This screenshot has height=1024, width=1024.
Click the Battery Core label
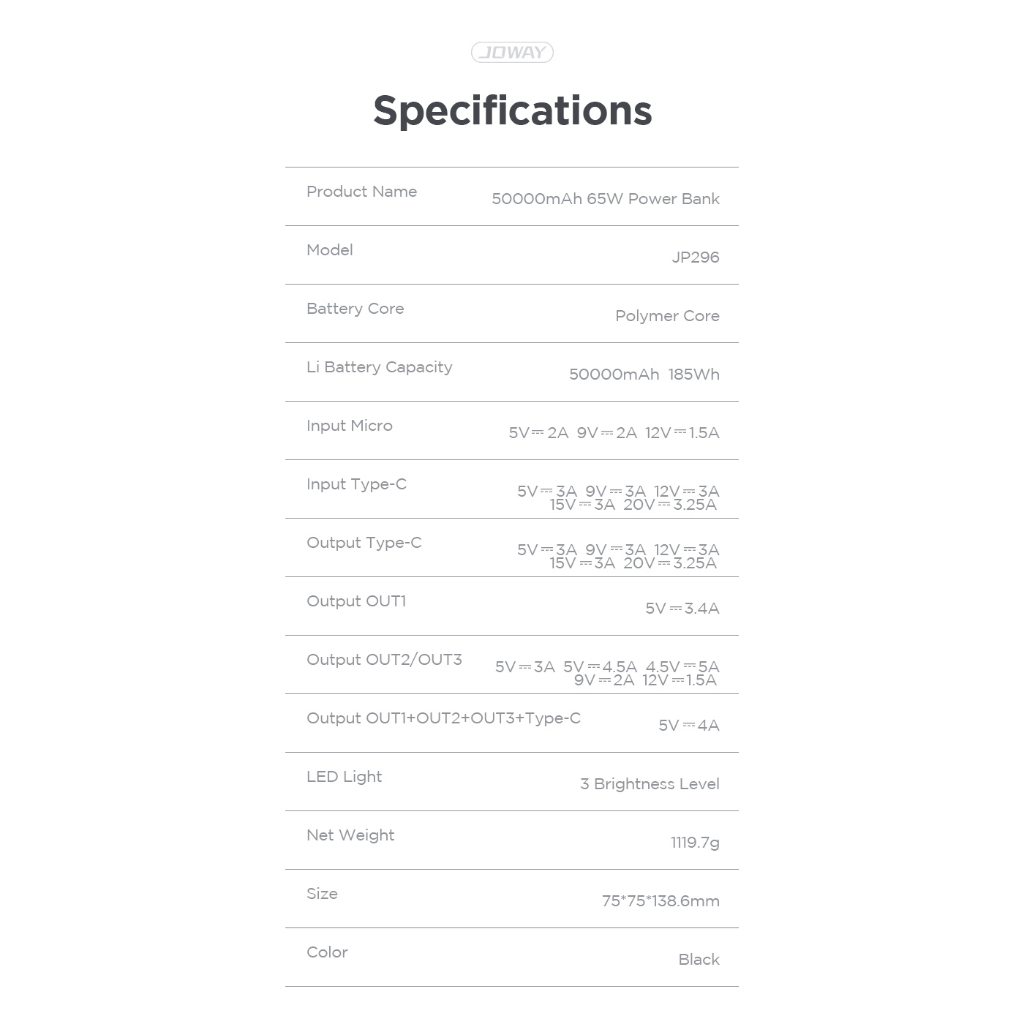[x=355, y=309]
